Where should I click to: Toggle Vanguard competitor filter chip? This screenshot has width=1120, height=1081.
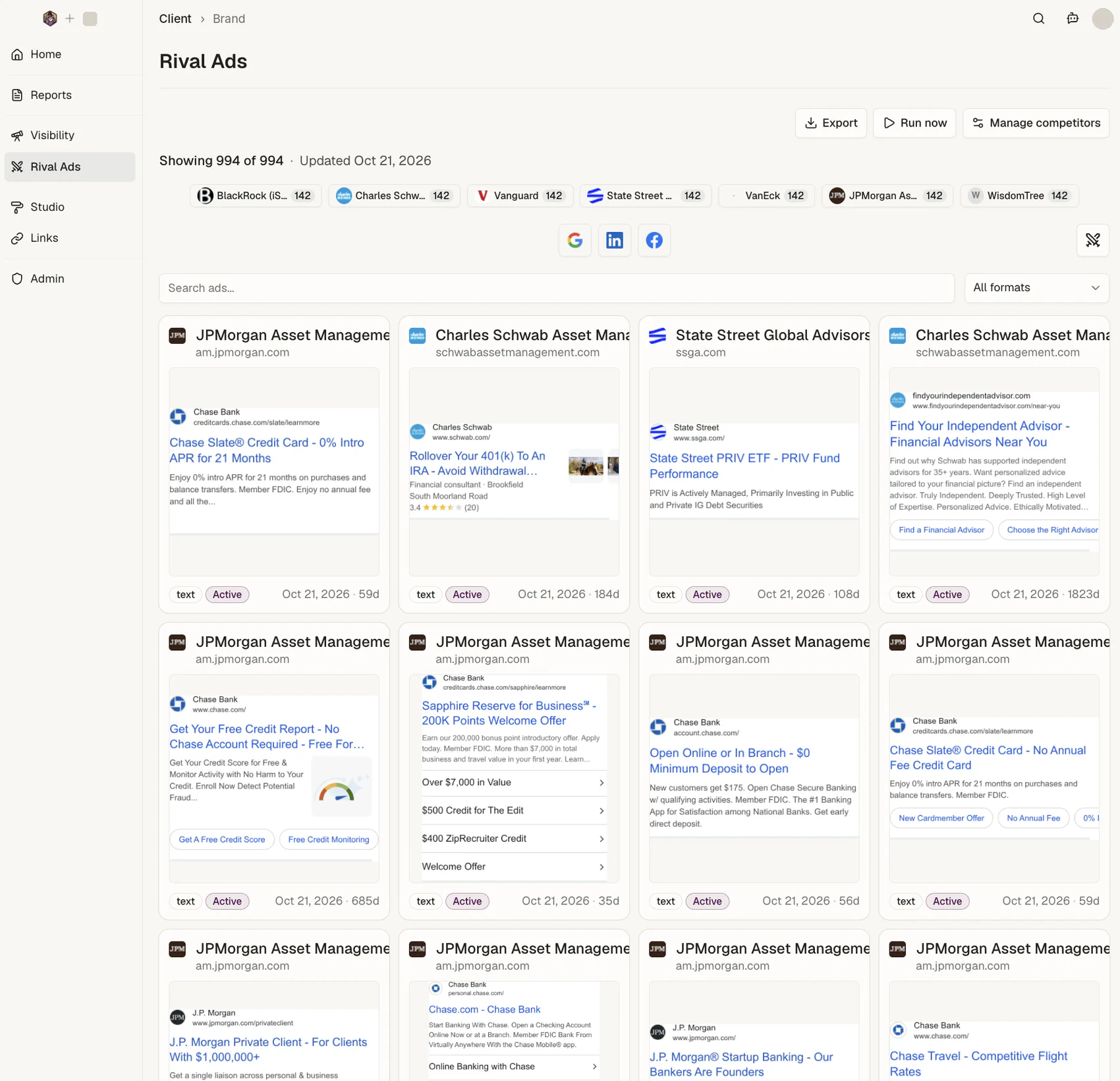click(520, 196)
